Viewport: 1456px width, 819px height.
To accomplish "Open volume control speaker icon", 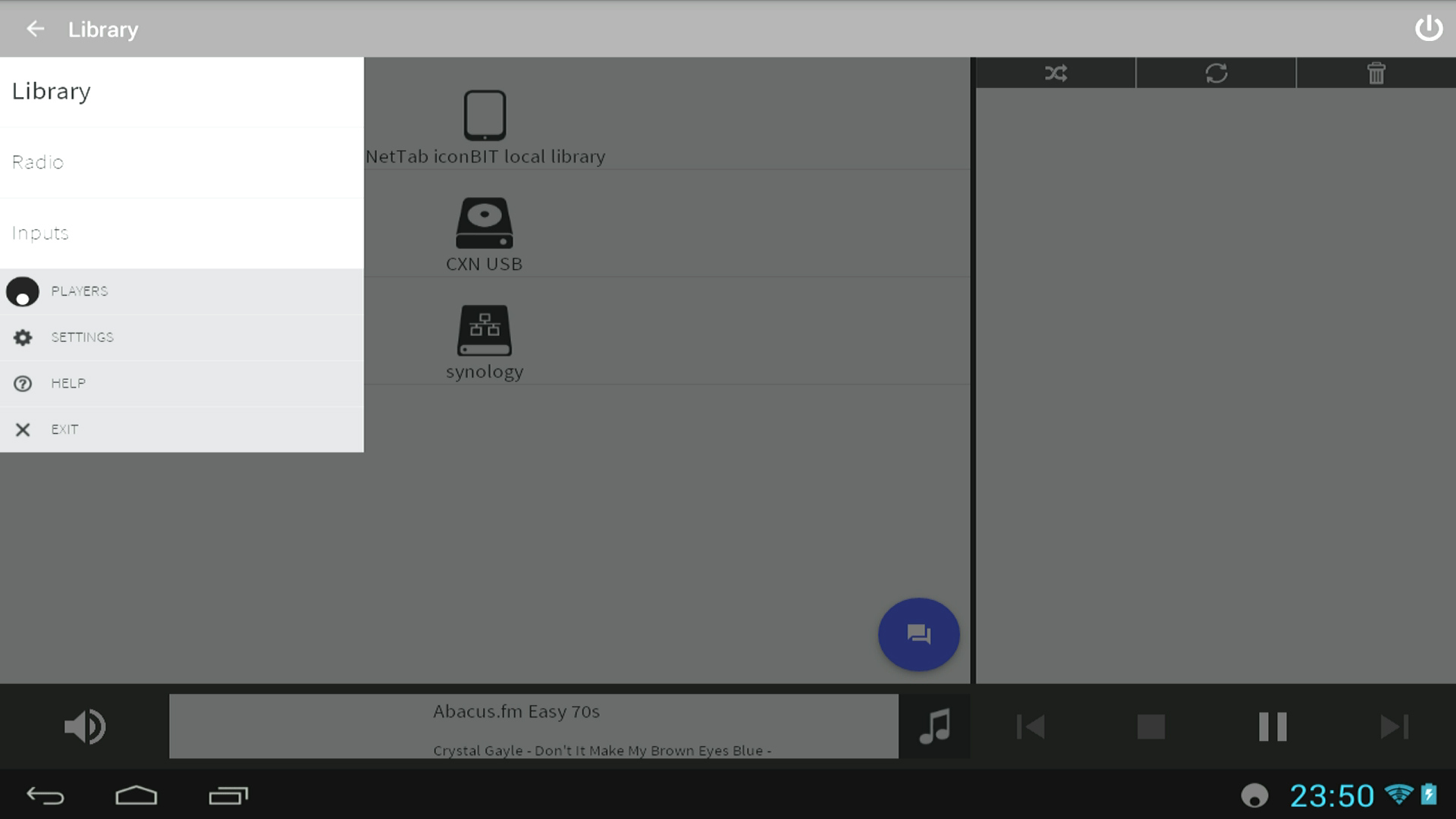I will tap(84, 726).
